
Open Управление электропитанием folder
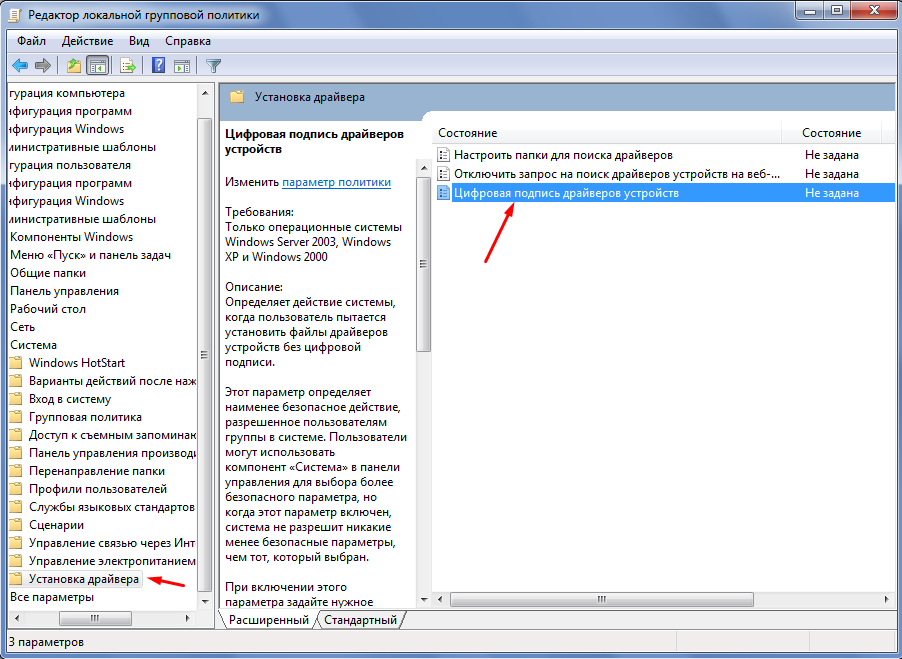112,561
